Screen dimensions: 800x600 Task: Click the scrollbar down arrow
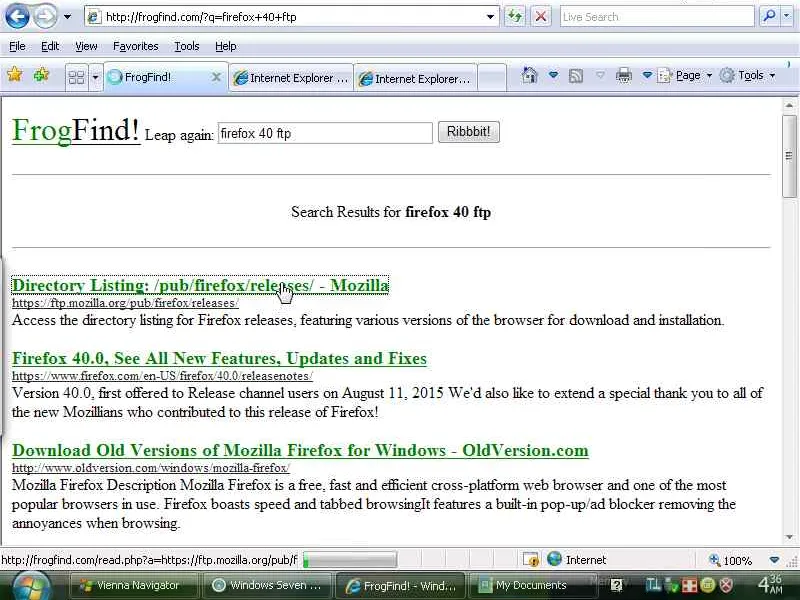pyautogui.click(x=789, y=537)
